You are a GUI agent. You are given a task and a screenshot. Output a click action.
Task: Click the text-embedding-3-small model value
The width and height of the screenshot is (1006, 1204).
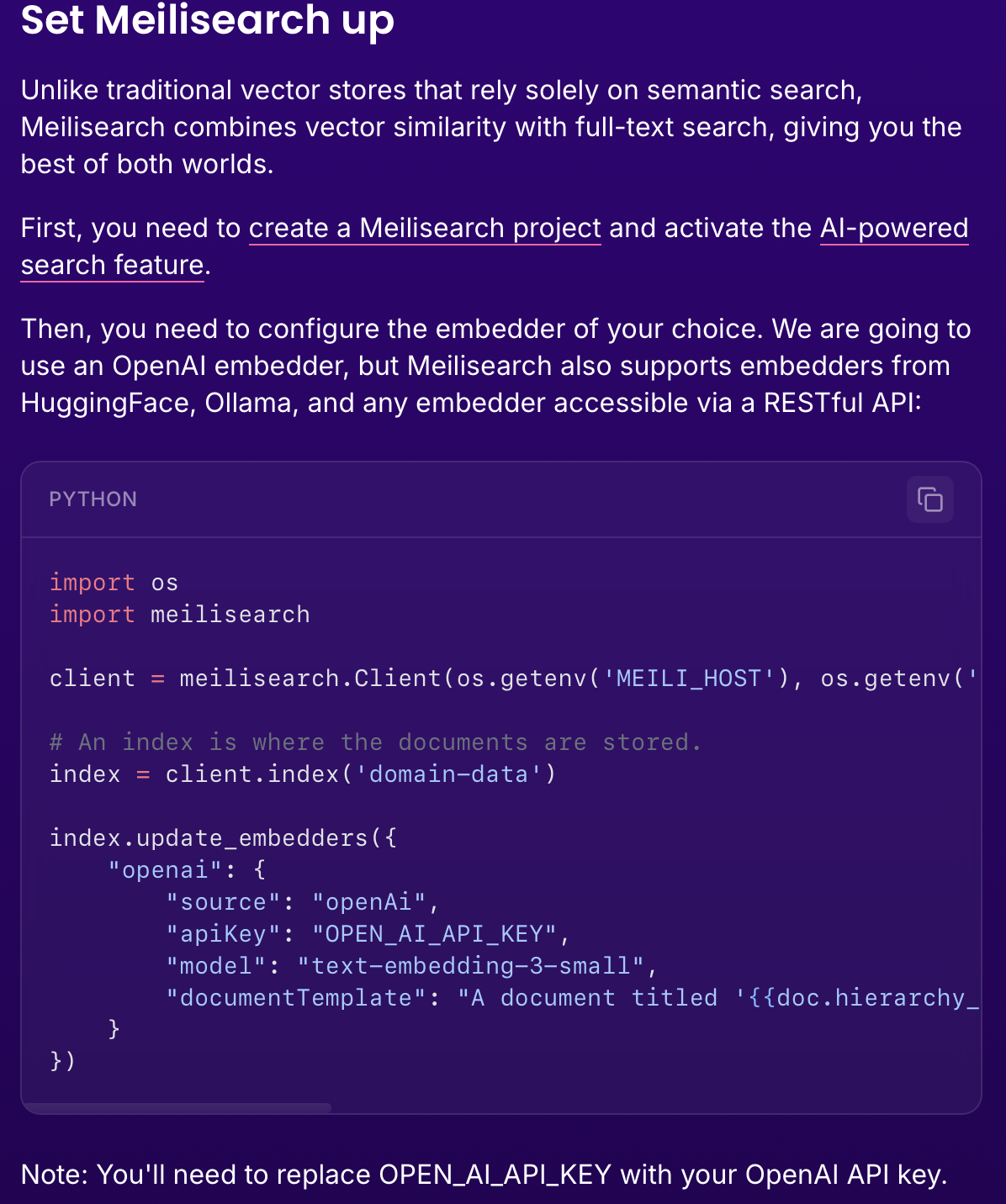471,966
